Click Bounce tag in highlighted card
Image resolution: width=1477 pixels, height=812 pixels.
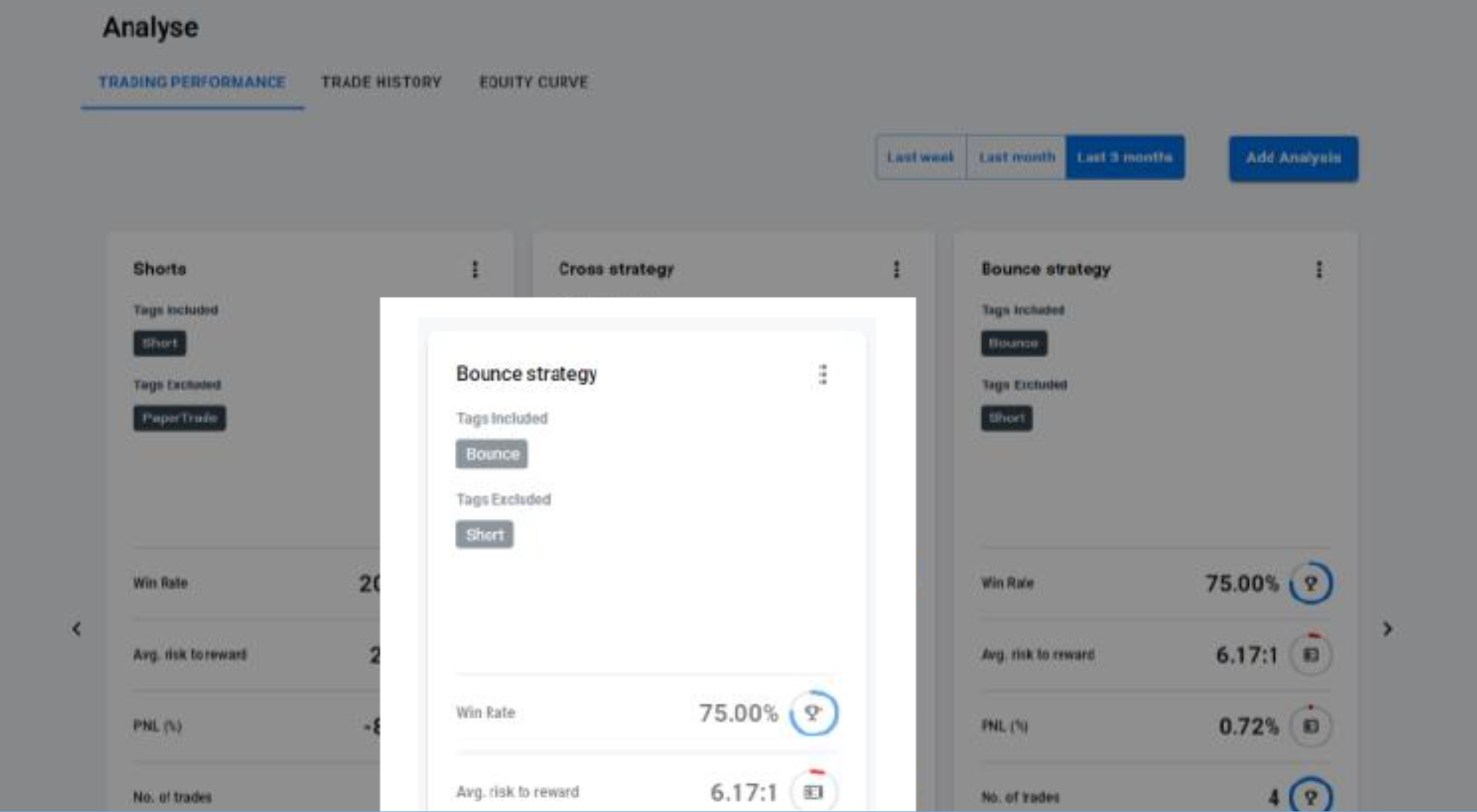click(492, 454)
